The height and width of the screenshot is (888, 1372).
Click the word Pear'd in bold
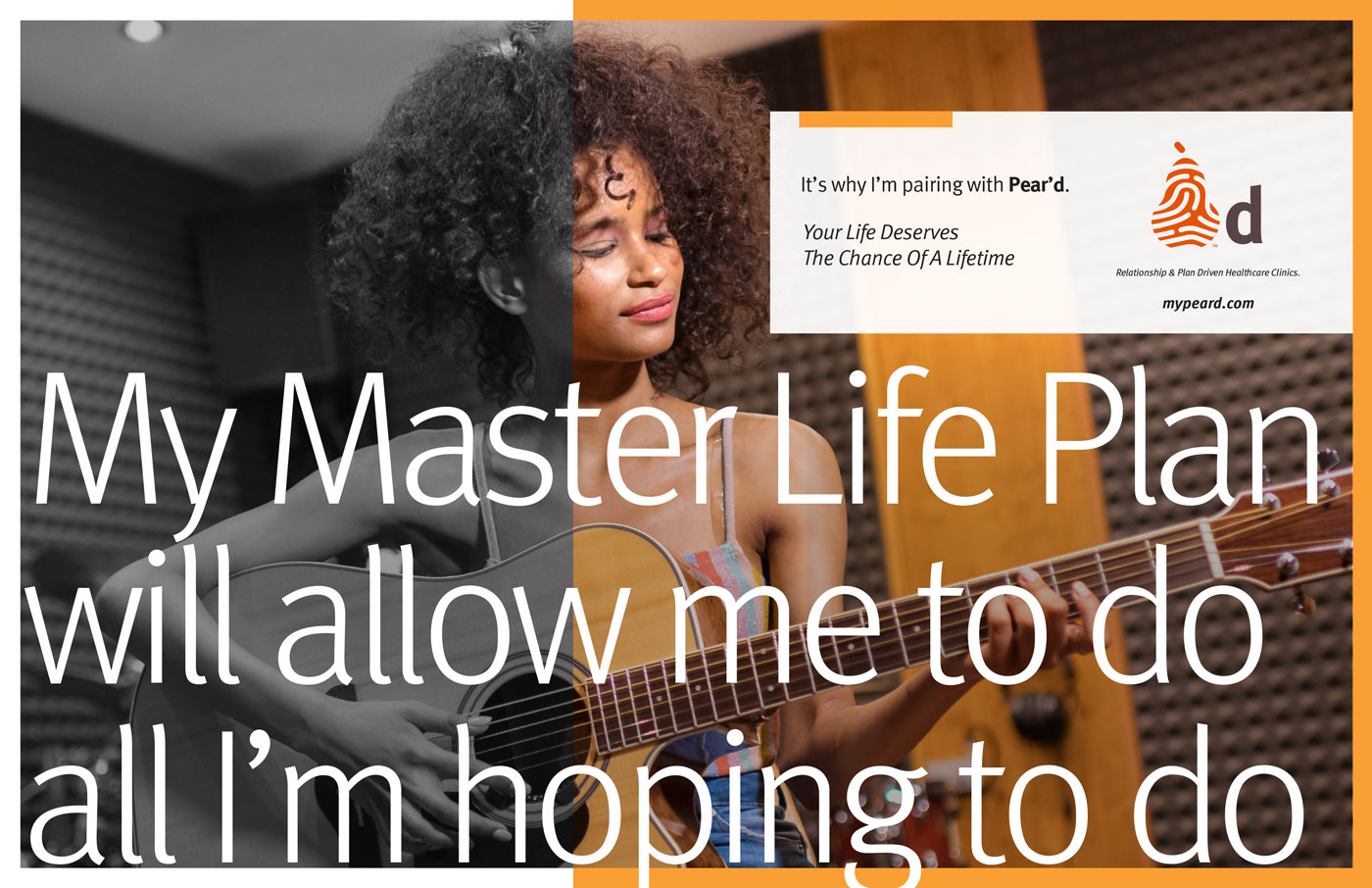pyautogui.click(x=1037, y=184)
